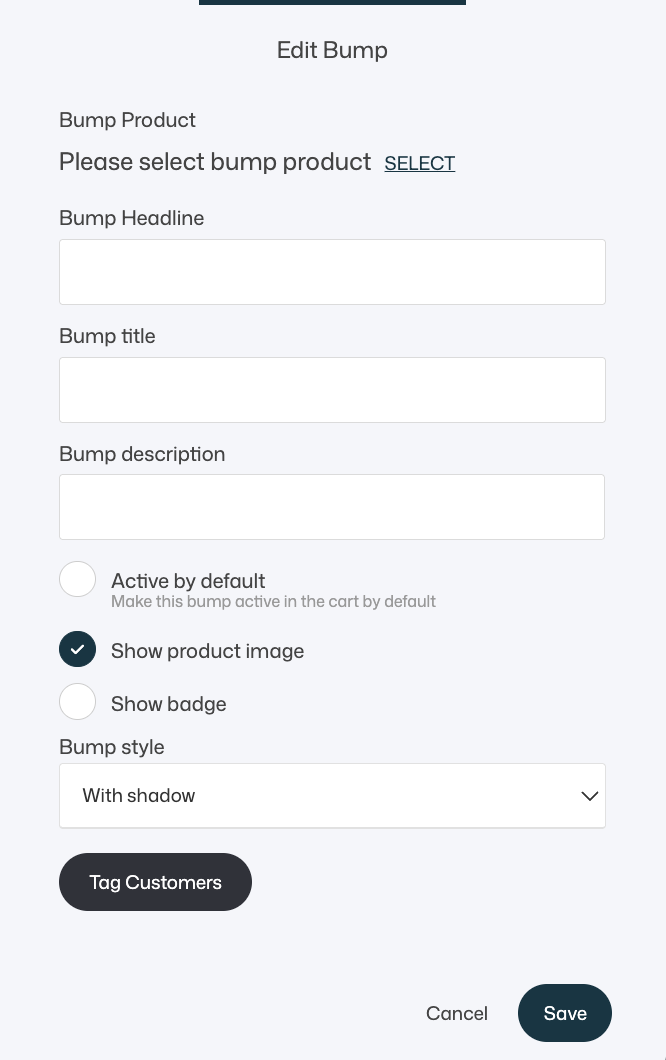Open the Bump style dropdown showing With shadow
666x1060 pixels.
tap(332, 796)
